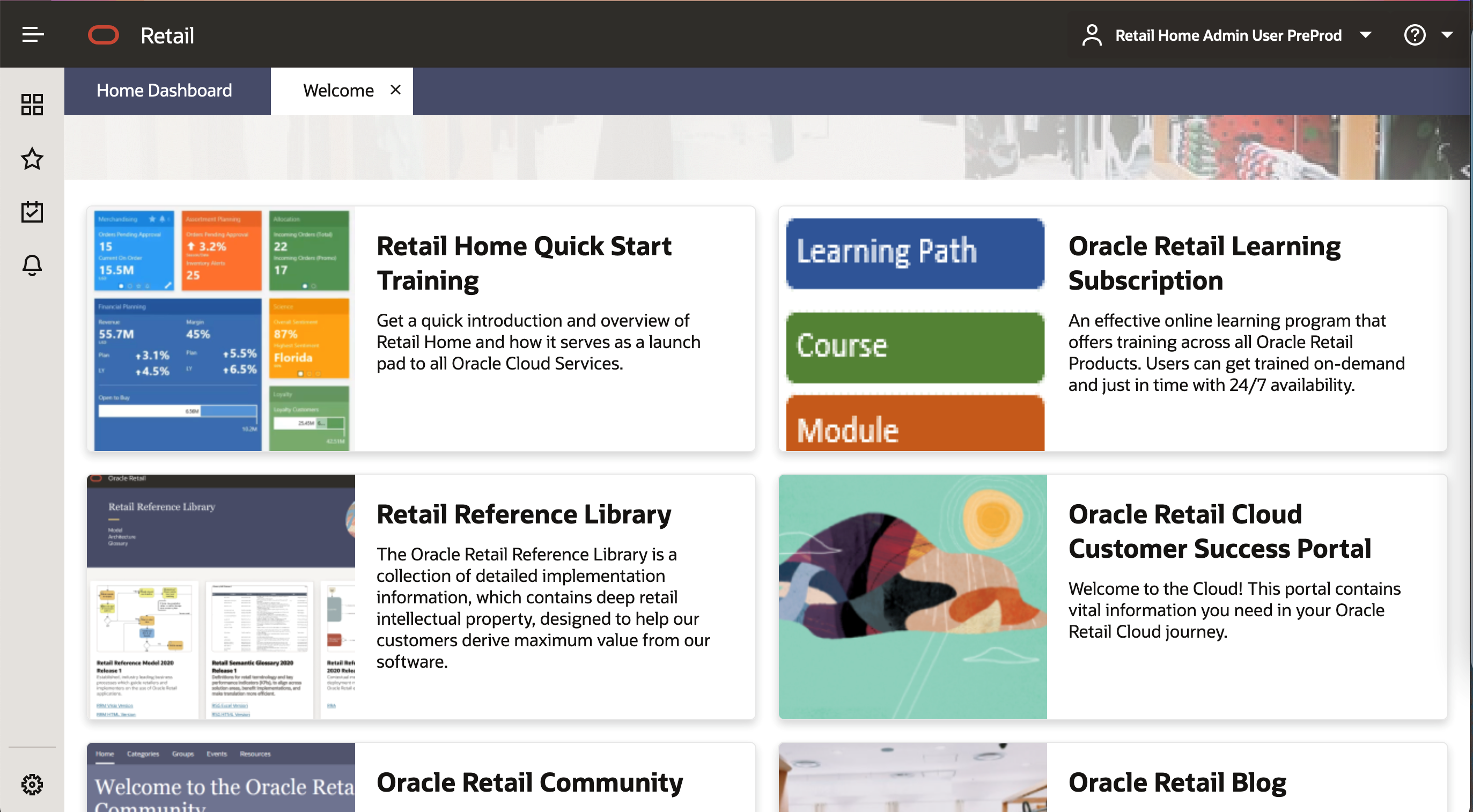The image size is (1473, 812).
Task: Expand the Retail Home Admin User dropdown arrow
Action: (x=1366, y=35)
